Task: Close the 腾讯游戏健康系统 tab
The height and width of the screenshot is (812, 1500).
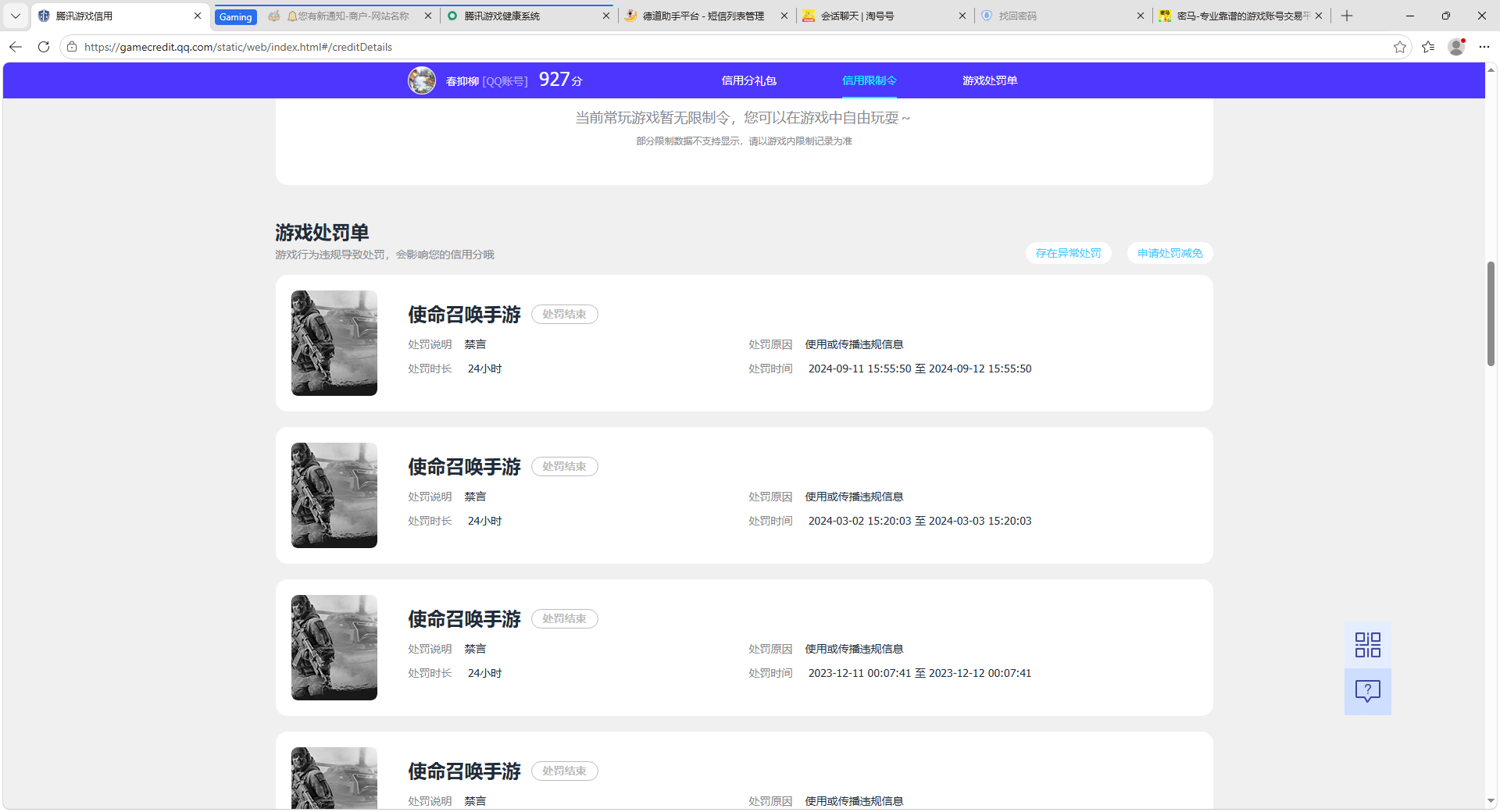Action: 606,16
